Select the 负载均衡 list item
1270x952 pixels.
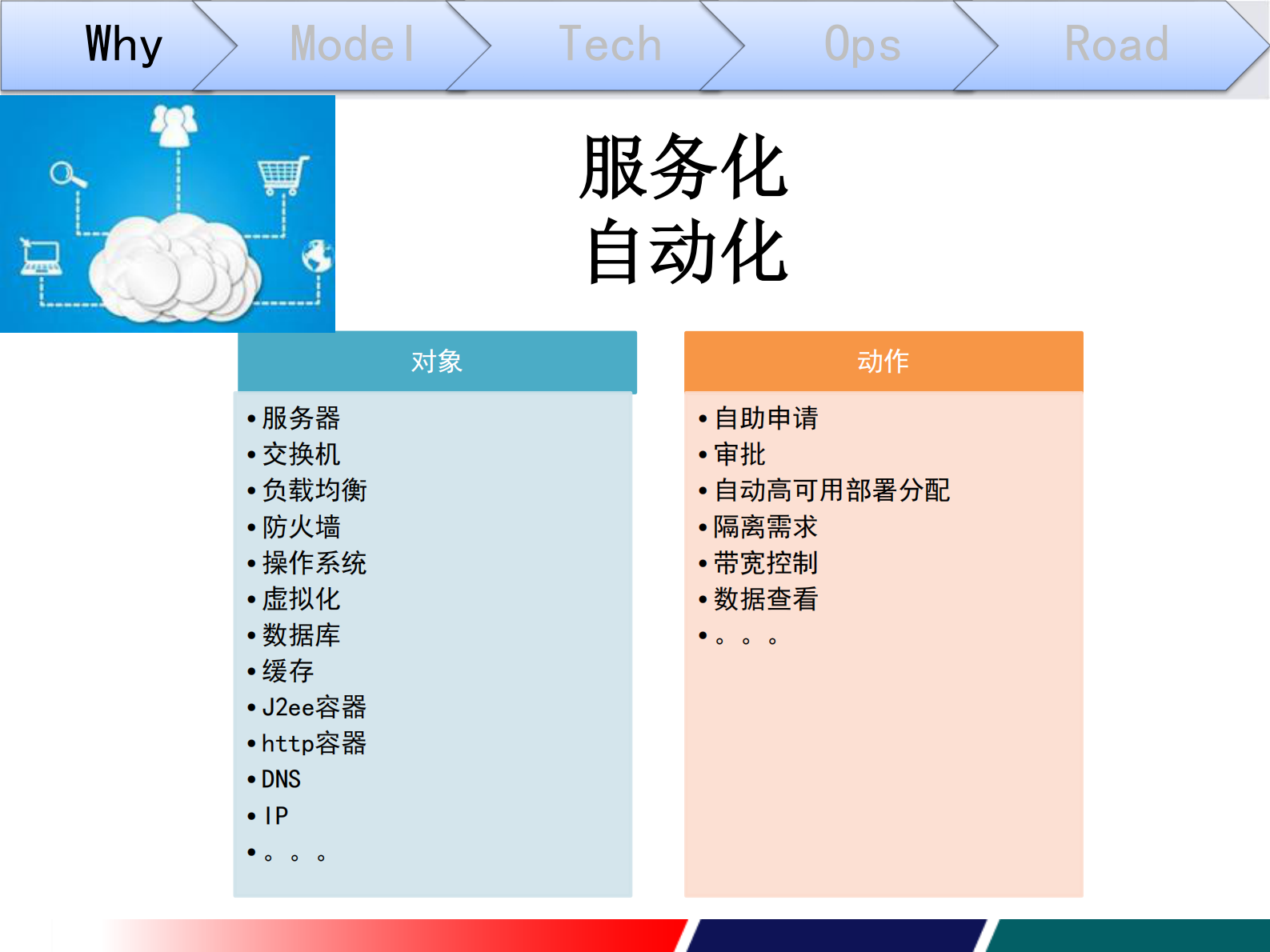click(x=314, y=490)
